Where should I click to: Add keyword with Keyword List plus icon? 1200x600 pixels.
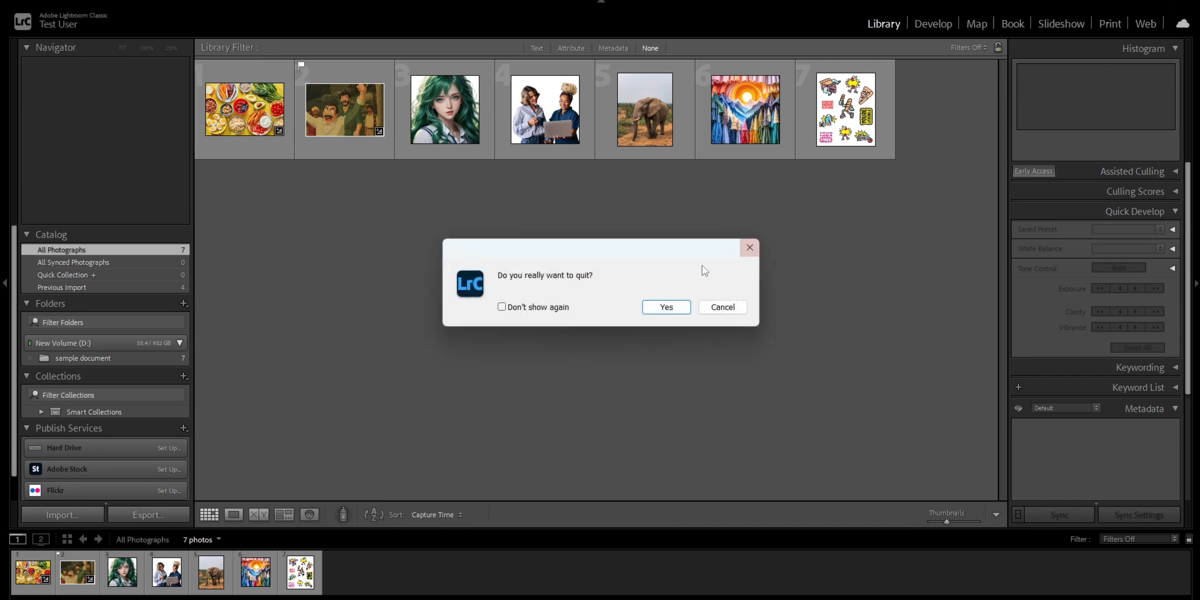click(1018, 387)
